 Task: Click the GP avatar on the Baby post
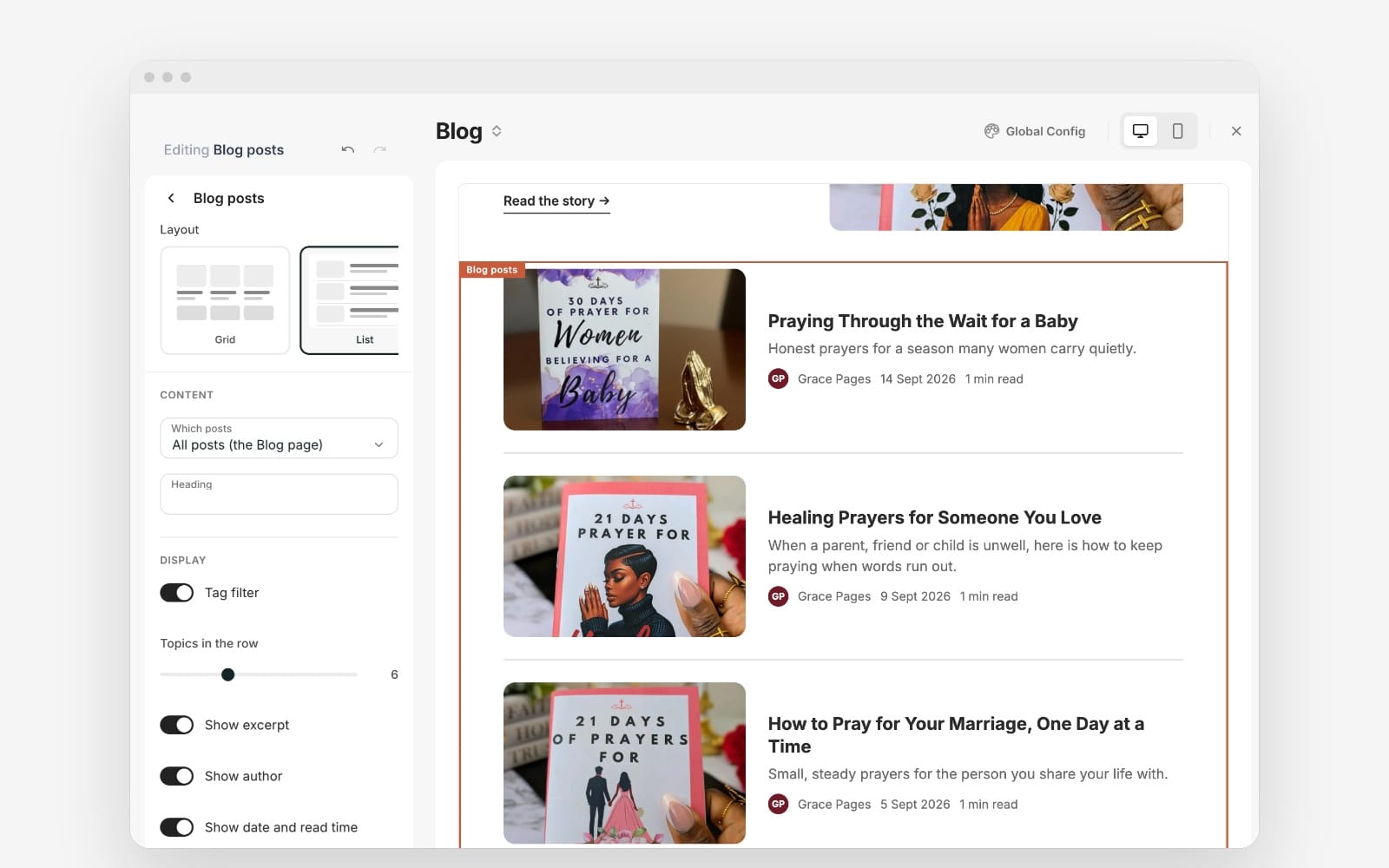pyautogui.click(x=778, y=378)
